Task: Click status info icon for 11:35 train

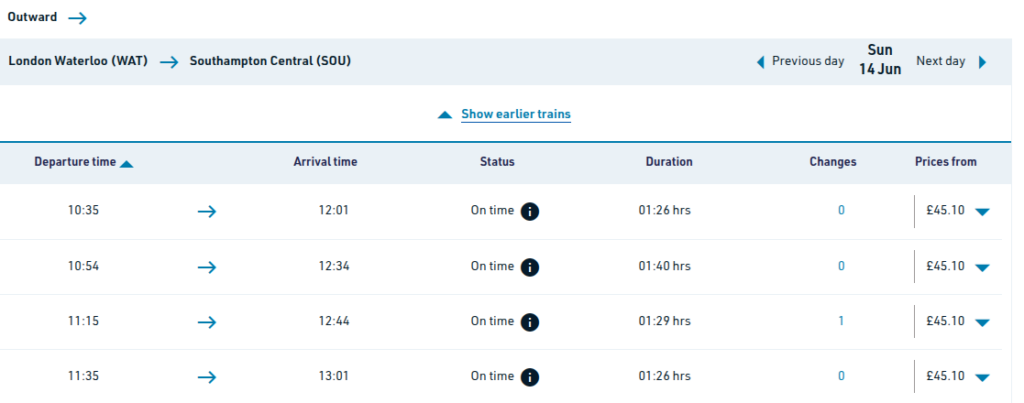Action: (530, 377)
